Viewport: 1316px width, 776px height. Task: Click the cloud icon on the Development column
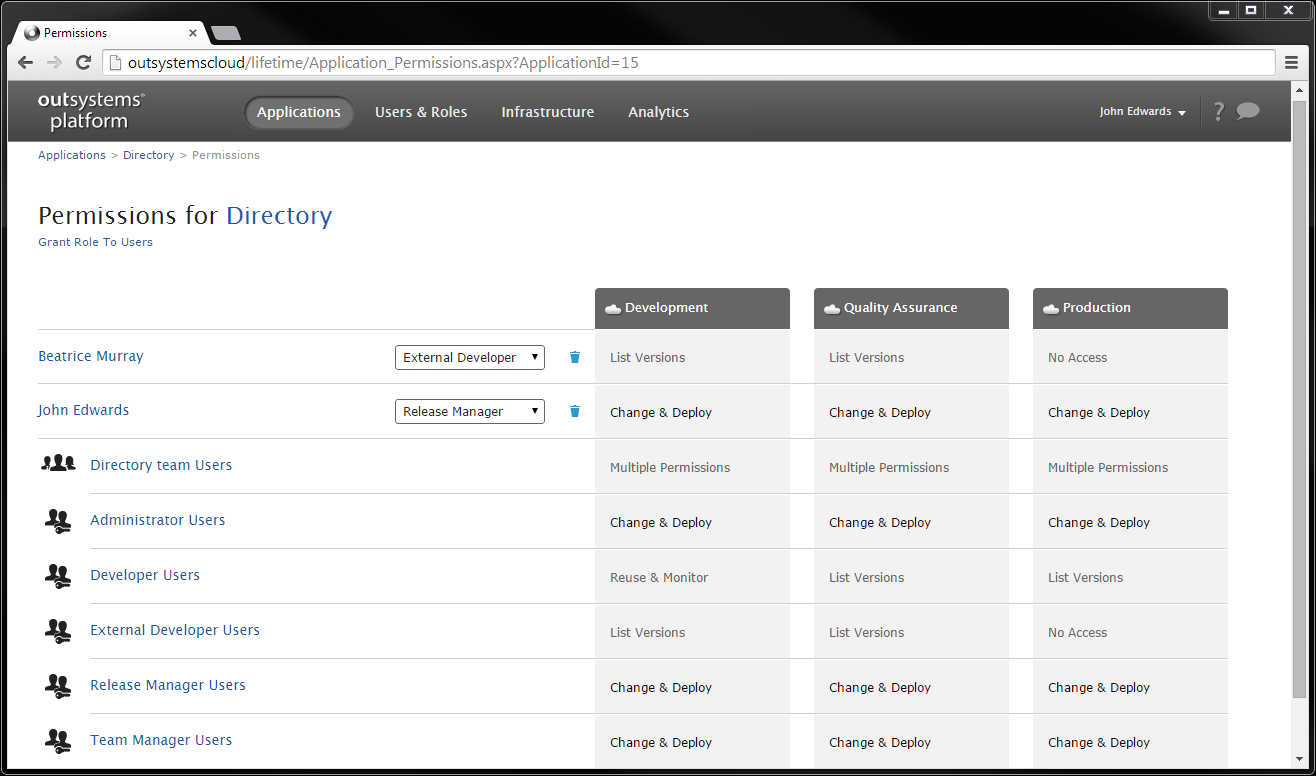point(613,308)
